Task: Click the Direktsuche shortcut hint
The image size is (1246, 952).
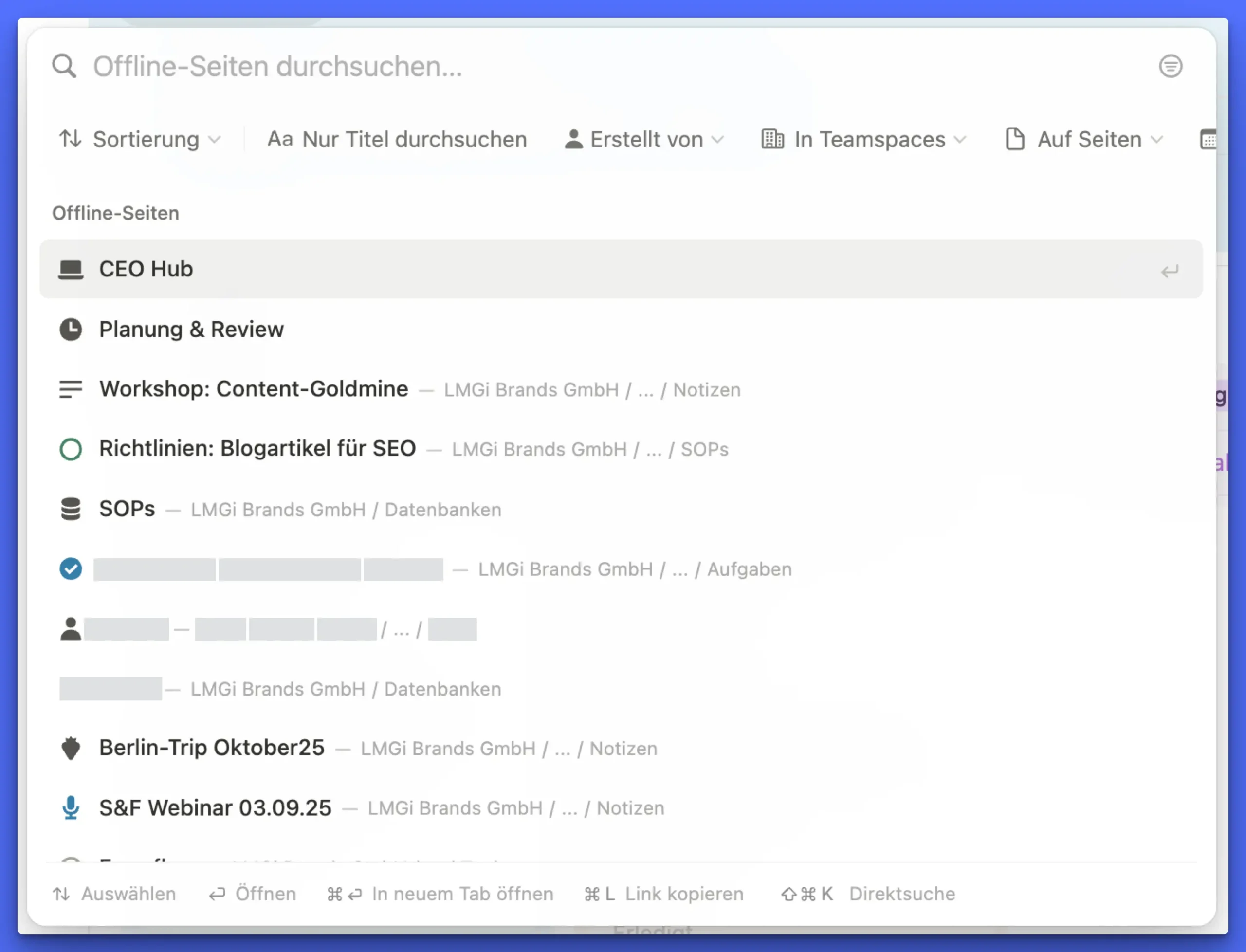Action: [901, 894]
